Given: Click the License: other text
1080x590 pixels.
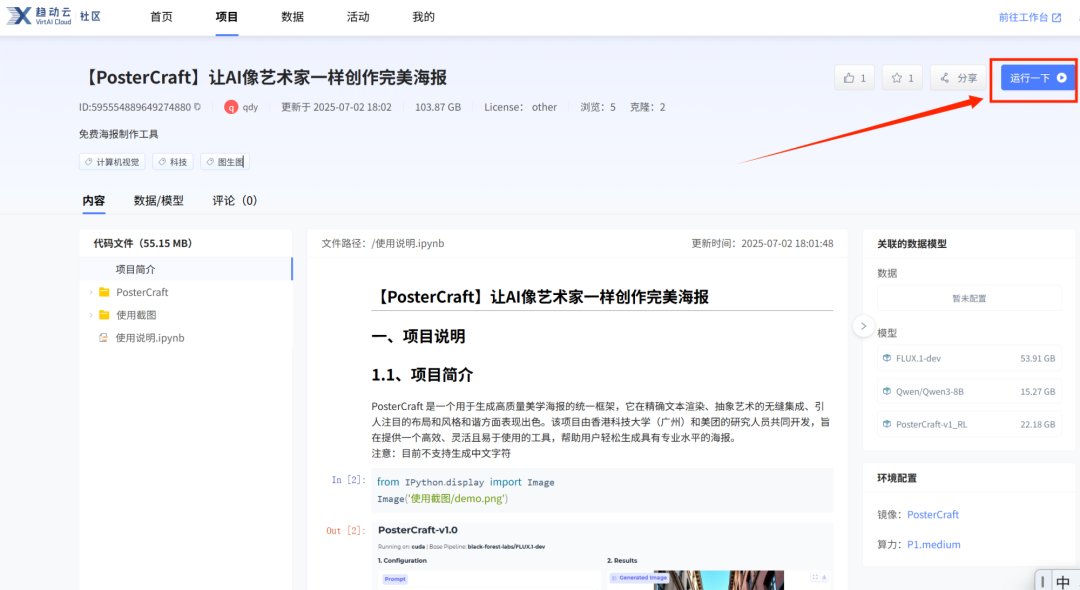Looking at the screenshot, I should 520,107.
